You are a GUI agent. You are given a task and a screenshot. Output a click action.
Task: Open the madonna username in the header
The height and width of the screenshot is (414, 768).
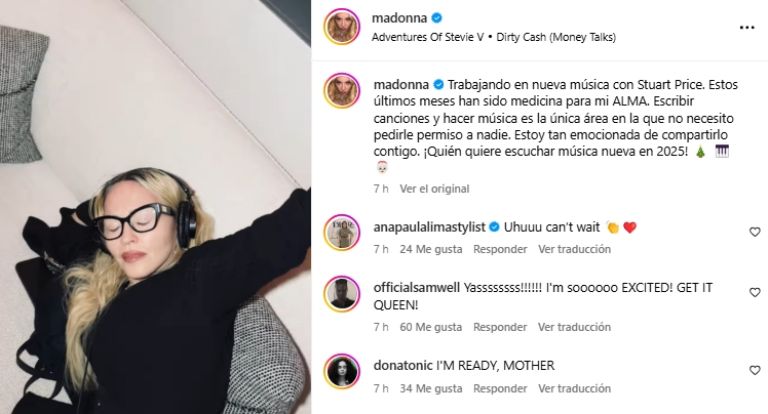coord(399,18)
